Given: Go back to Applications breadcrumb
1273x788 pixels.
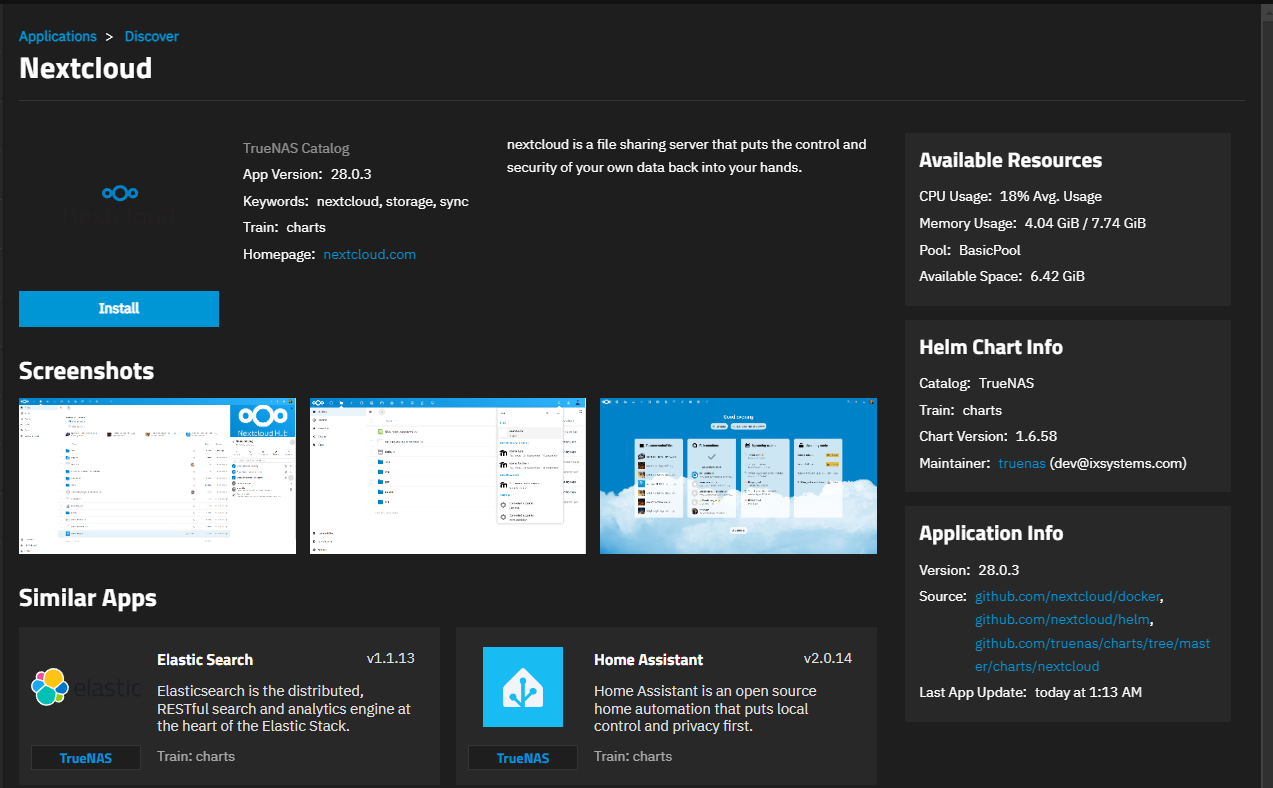Looking at the screenshot, I should pos(58,36).
